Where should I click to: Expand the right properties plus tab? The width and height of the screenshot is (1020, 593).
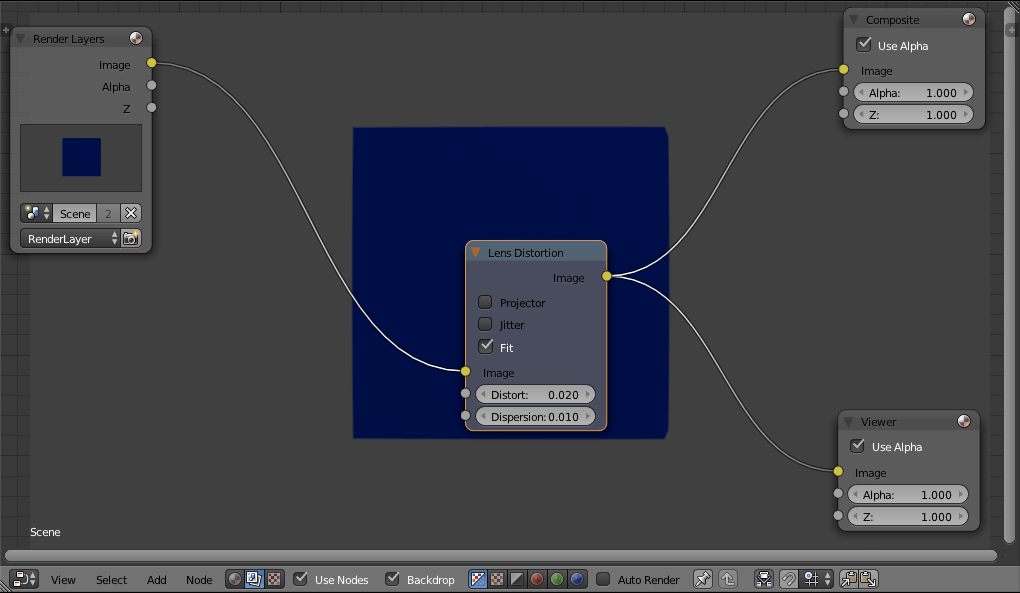tap(1011, 30)
